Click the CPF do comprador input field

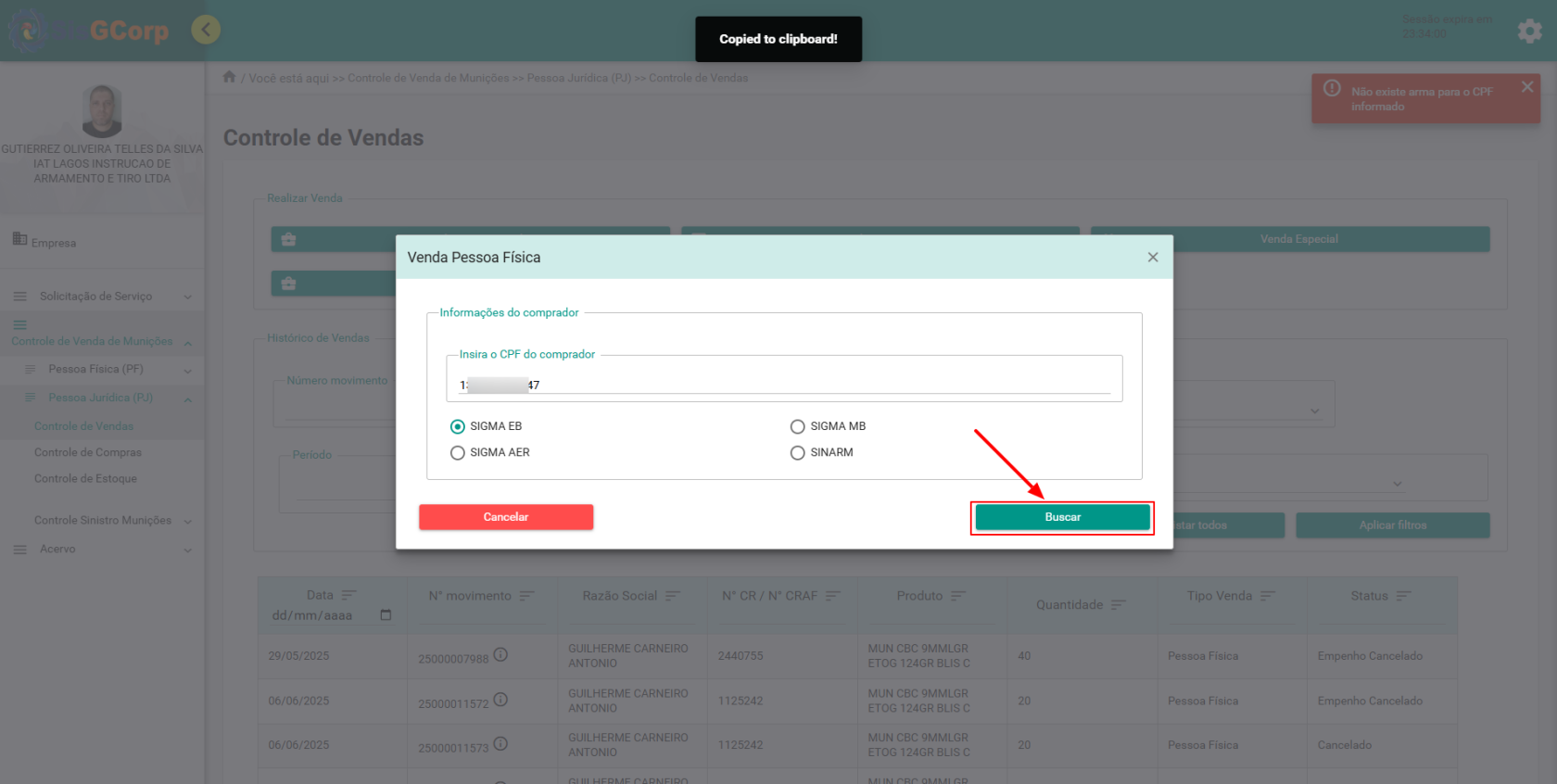pos(784,385)
